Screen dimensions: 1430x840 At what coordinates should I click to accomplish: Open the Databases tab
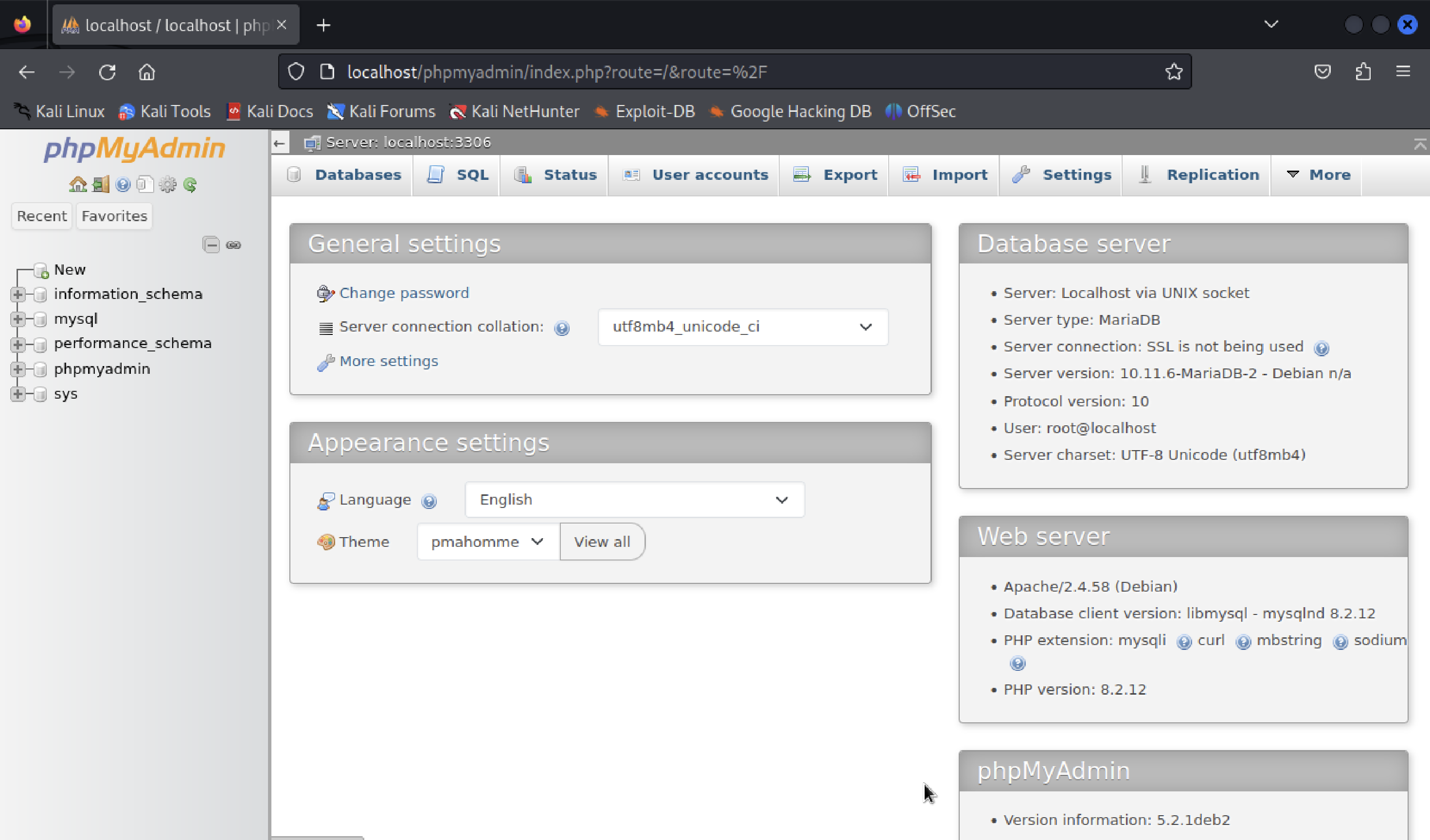[342, 175]
